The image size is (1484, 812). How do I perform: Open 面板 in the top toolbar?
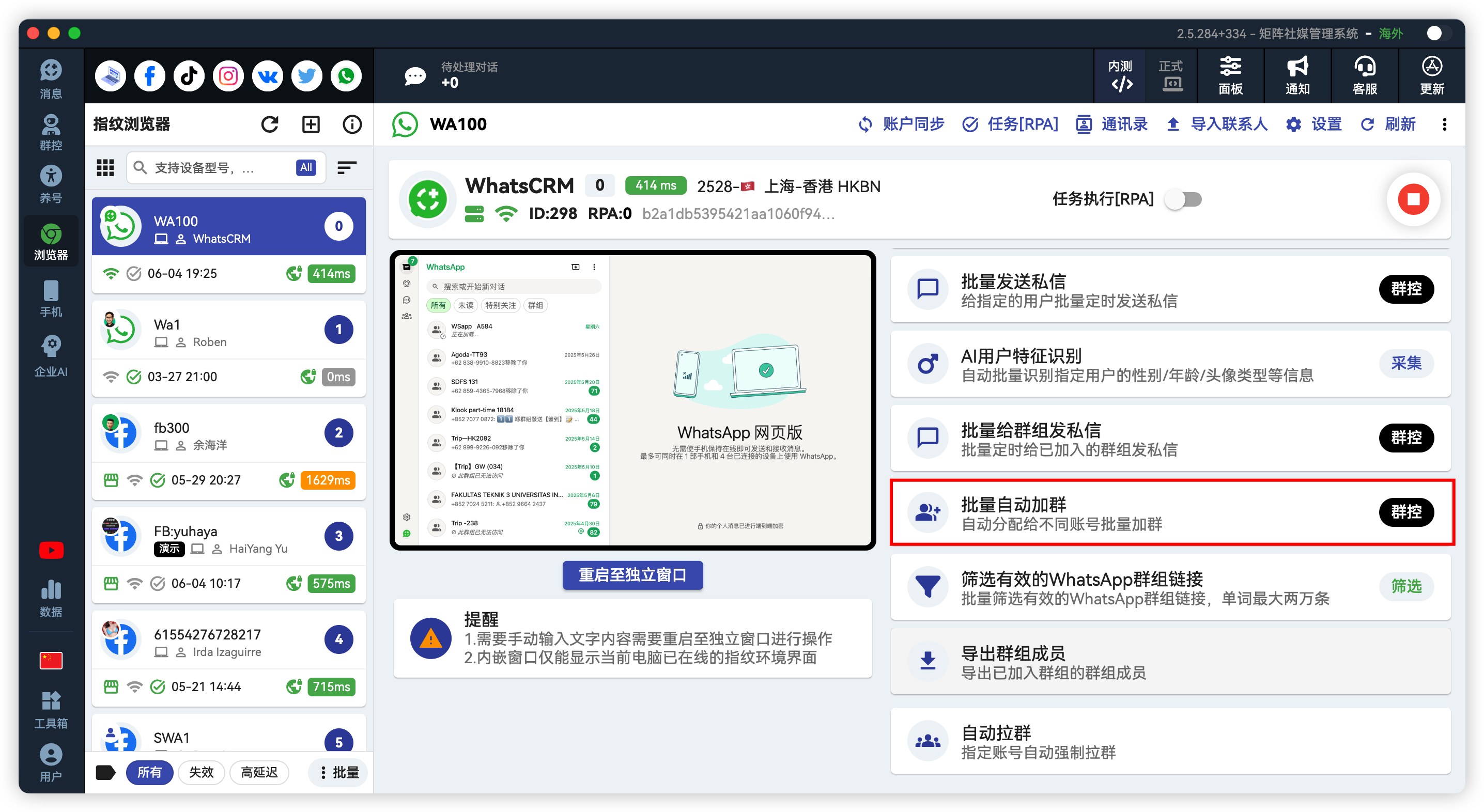[x=1230, y=76]
